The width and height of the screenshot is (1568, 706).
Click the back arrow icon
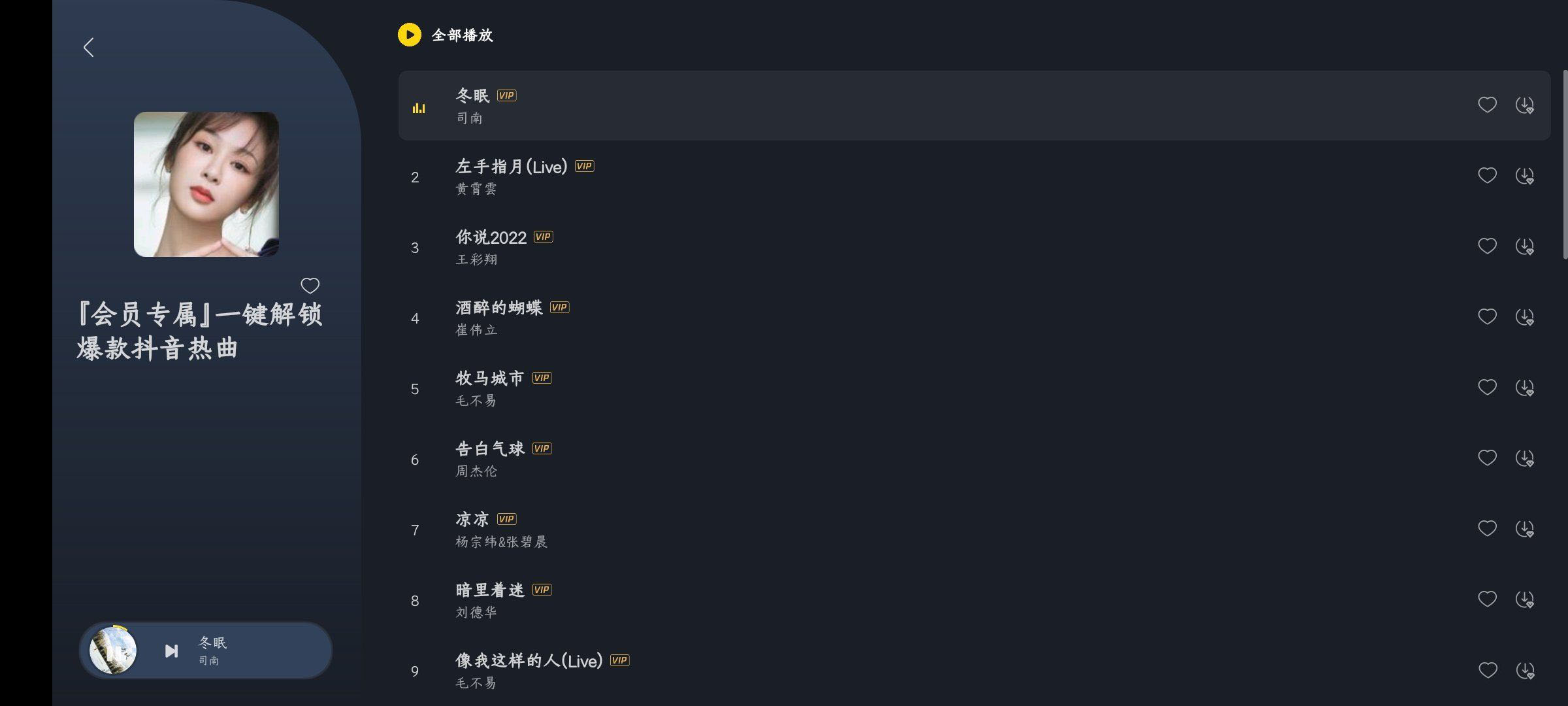click(89, 47)
